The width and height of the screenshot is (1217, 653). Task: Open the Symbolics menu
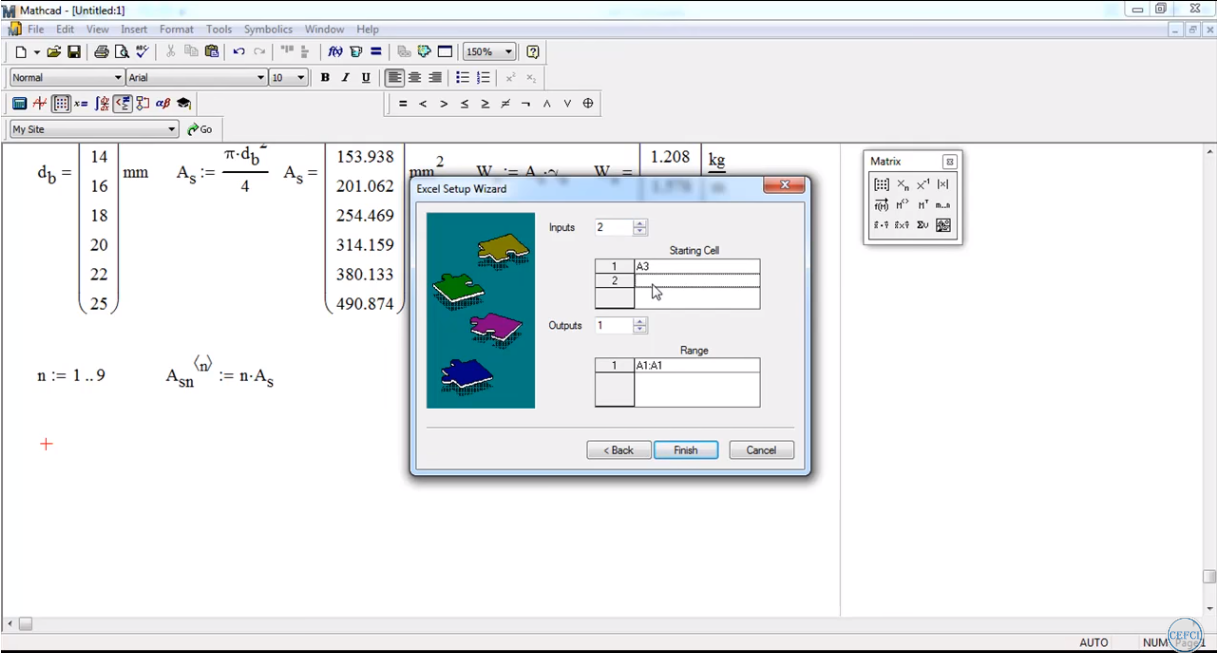[x=269, y=29]
